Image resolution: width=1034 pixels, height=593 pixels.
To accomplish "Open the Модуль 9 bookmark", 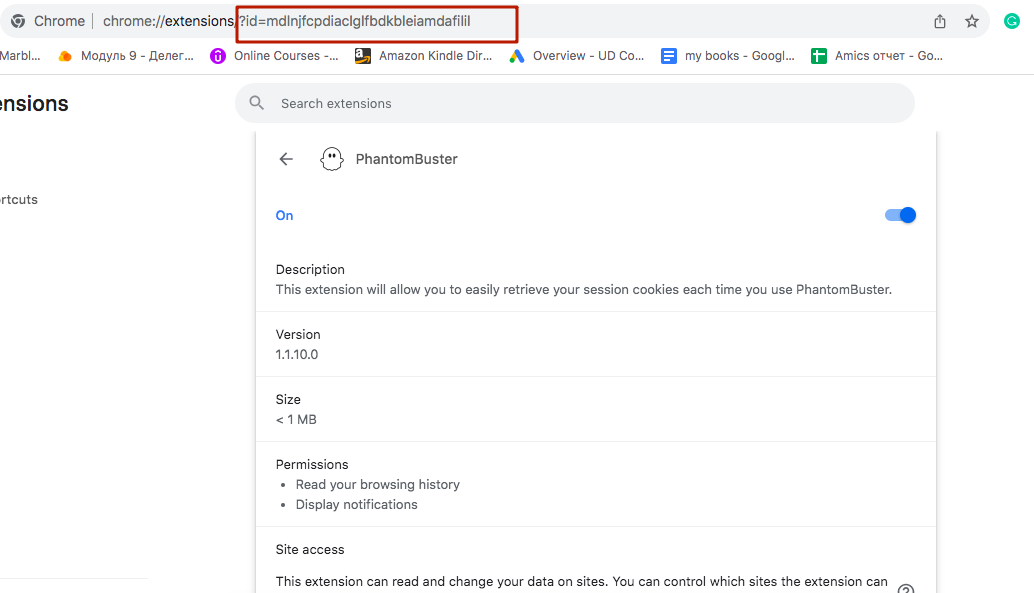I will pyautogui.click(x=127, y=56).
